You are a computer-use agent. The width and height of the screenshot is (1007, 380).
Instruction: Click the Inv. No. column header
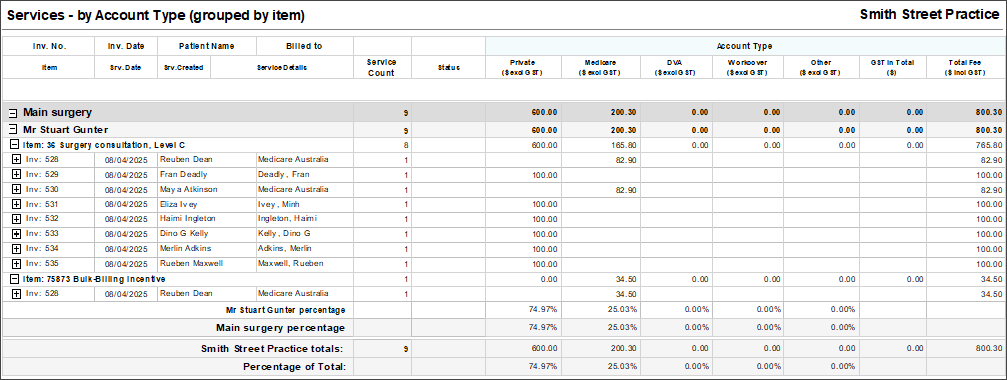point(49,46)
